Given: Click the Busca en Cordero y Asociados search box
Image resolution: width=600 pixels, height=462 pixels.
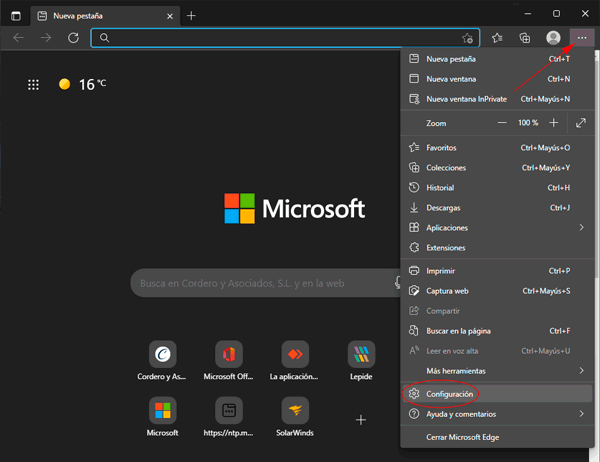Looking at the screenshot, I should tap(264, 283).
